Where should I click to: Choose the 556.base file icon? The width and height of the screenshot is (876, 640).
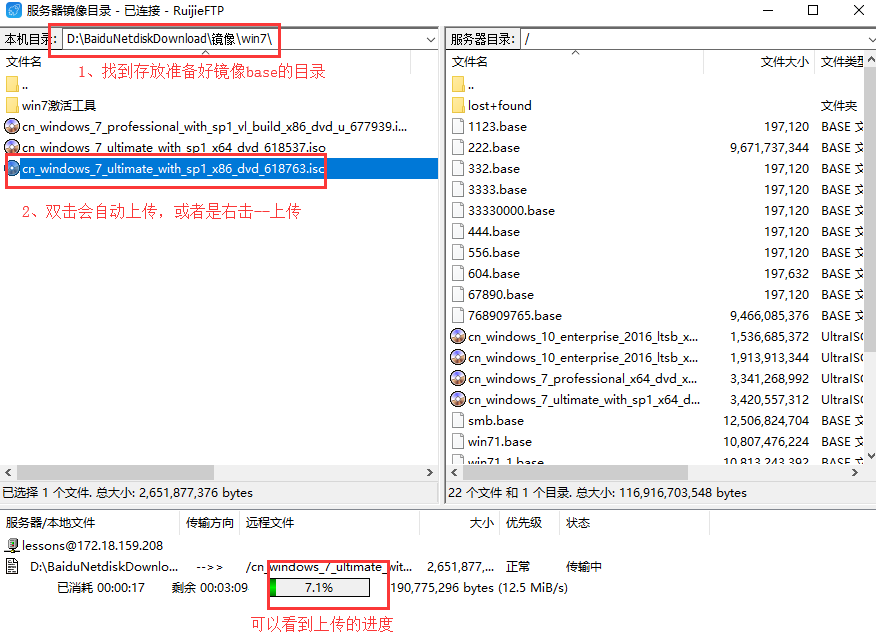coord(458,252)
